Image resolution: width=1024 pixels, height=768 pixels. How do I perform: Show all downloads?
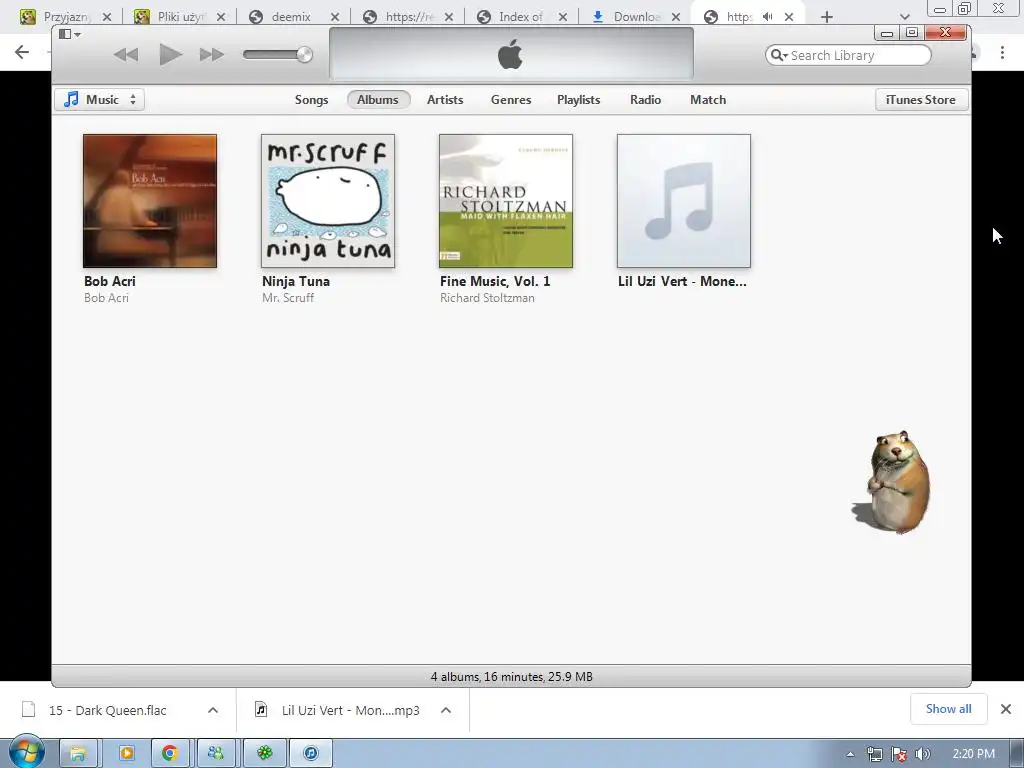(x=948, y=709)
